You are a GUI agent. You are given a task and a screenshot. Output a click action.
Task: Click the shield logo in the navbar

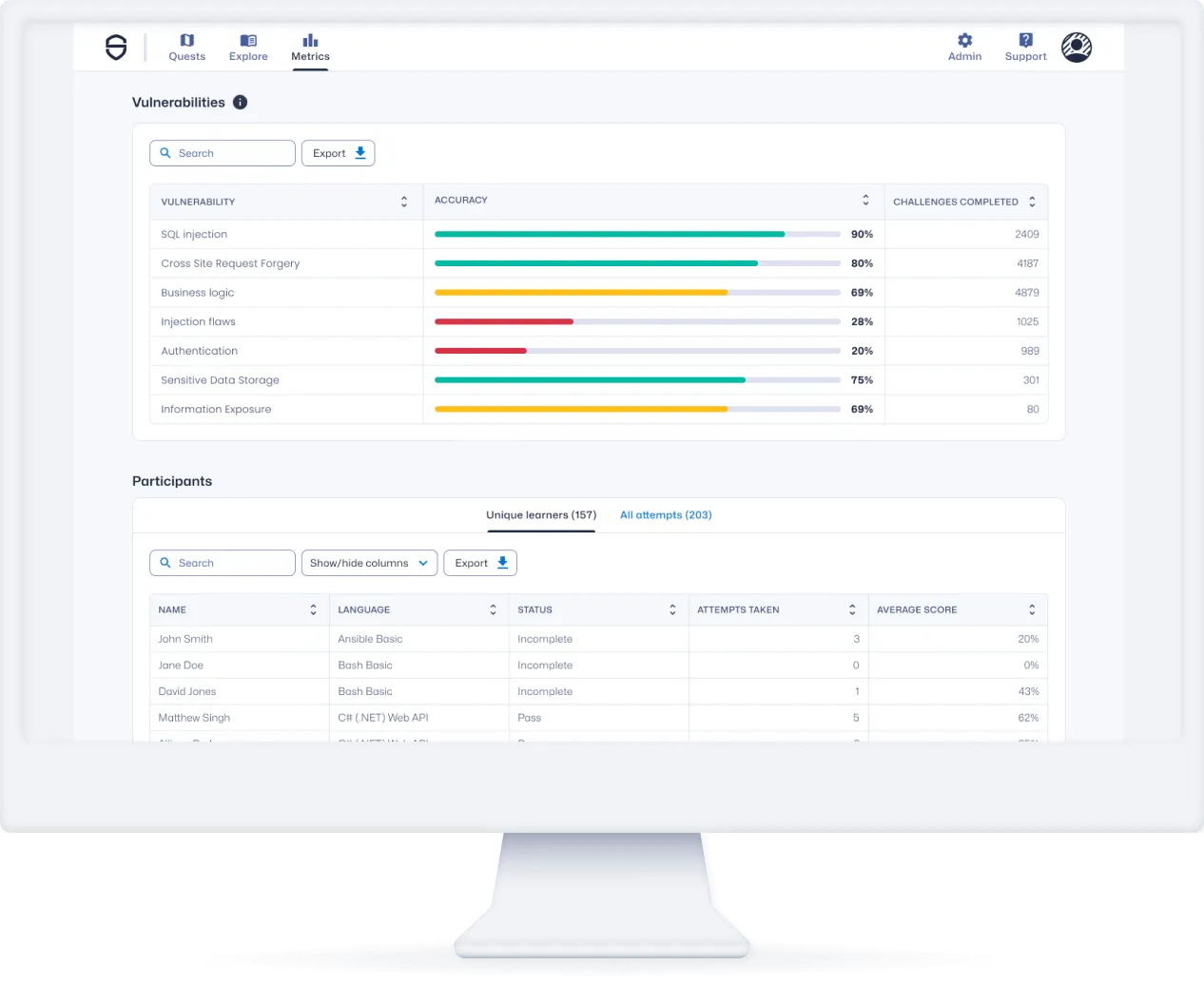point(115,47)
